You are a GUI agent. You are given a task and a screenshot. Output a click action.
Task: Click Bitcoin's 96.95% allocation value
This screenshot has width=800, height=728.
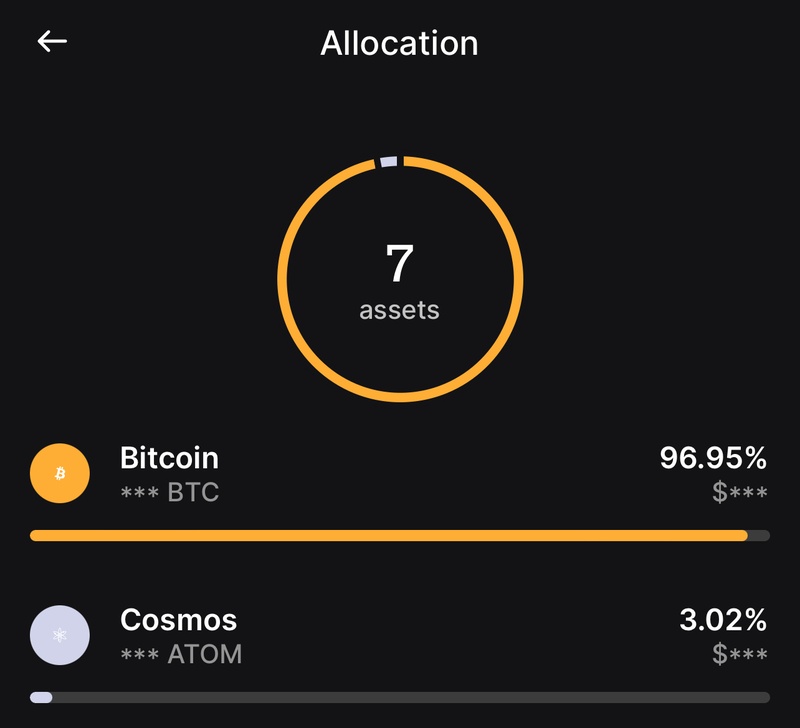[x=712, y=459]
